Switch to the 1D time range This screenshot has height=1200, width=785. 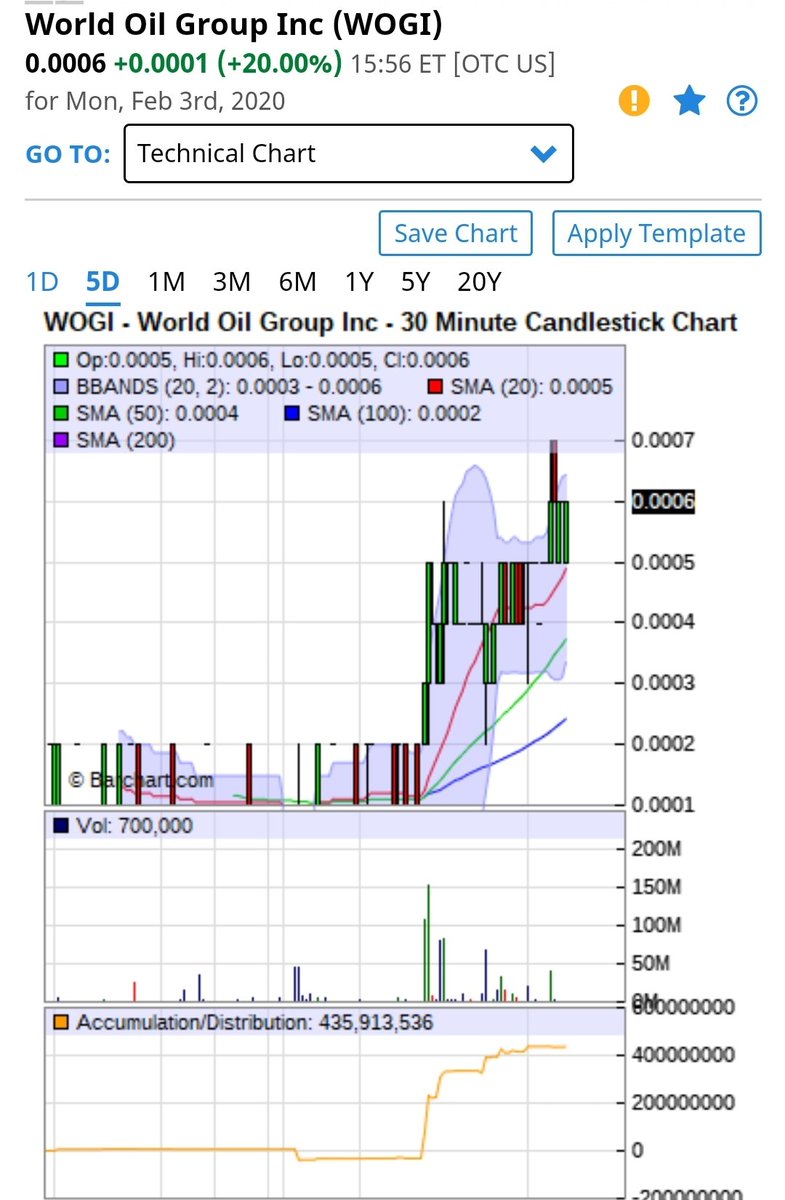(x=42, y=282)
